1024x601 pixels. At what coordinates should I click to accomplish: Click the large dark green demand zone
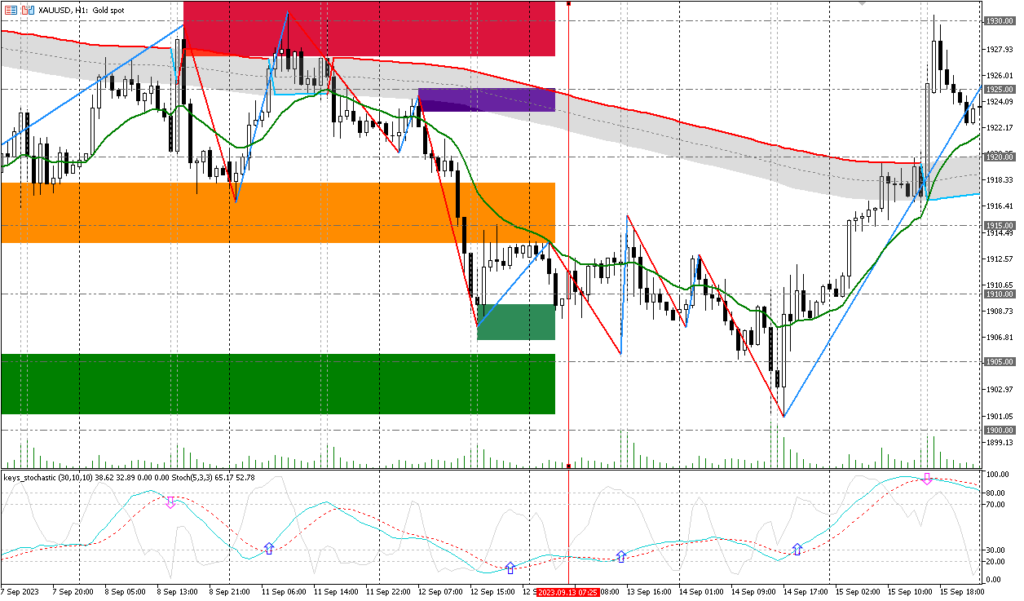(278, 383)
